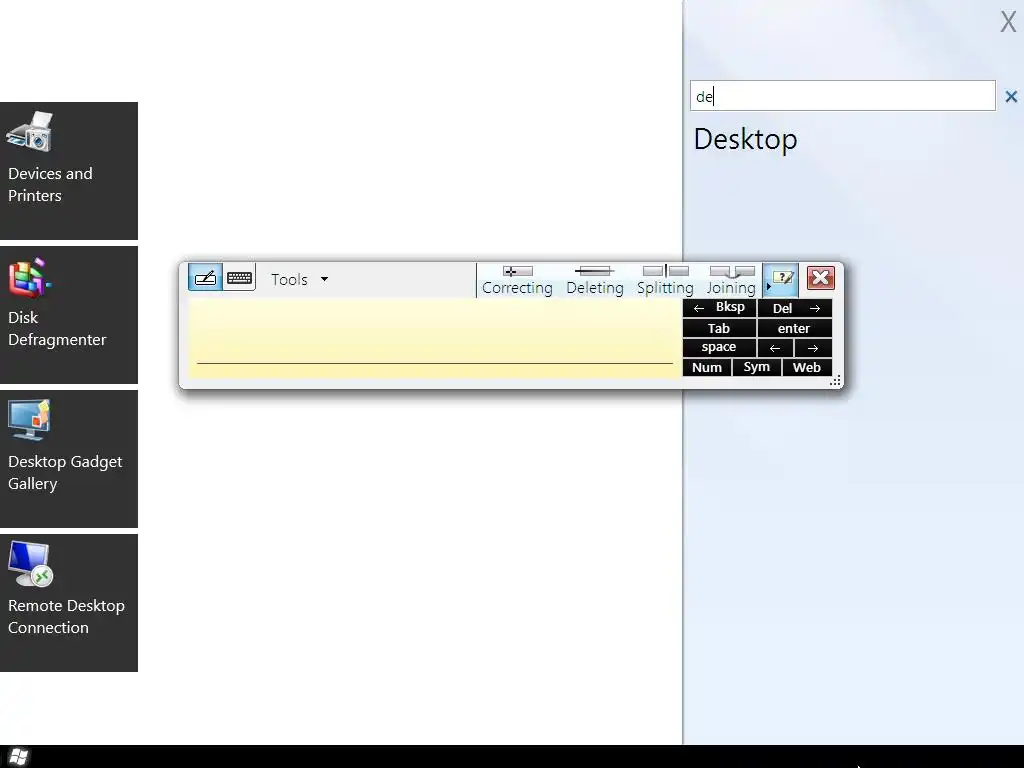
Task: Click the yellow handwriting area
Action: (435, 338)
